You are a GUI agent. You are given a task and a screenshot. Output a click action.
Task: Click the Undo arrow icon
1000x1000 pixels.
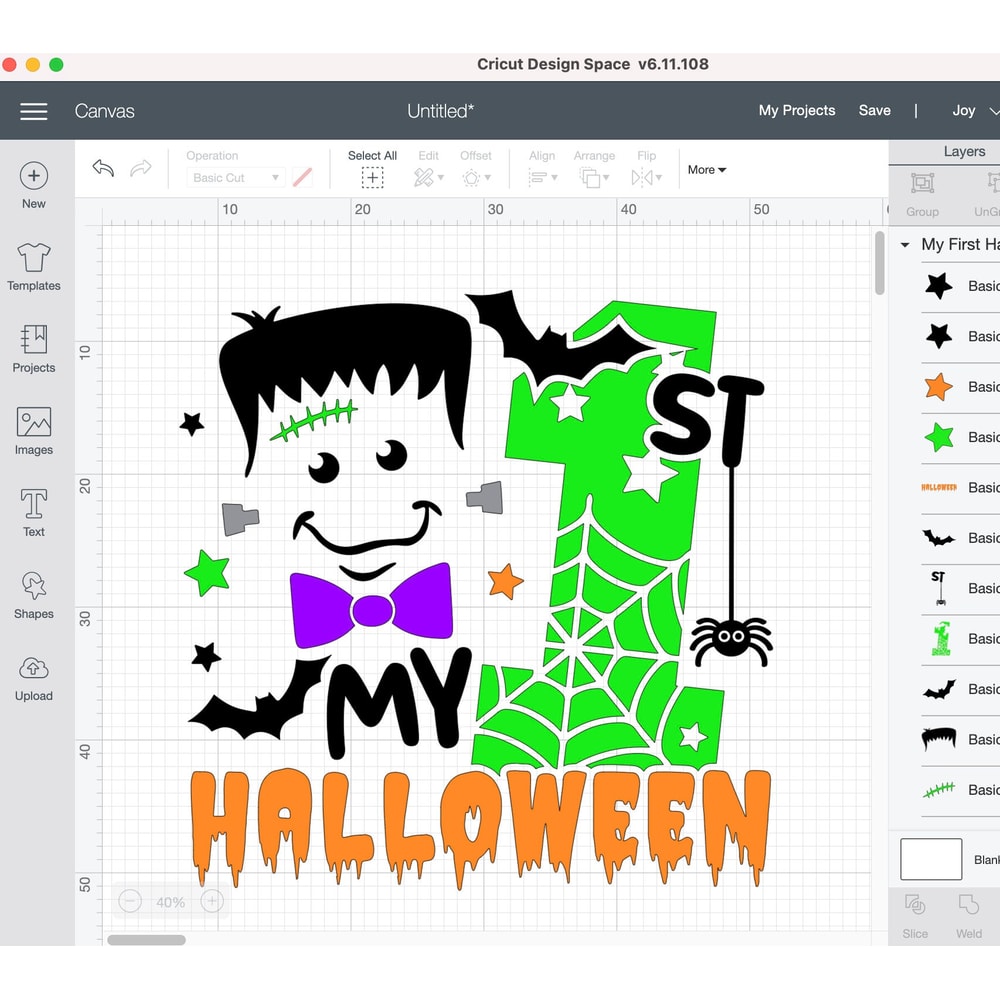click(x=101, y=169)
